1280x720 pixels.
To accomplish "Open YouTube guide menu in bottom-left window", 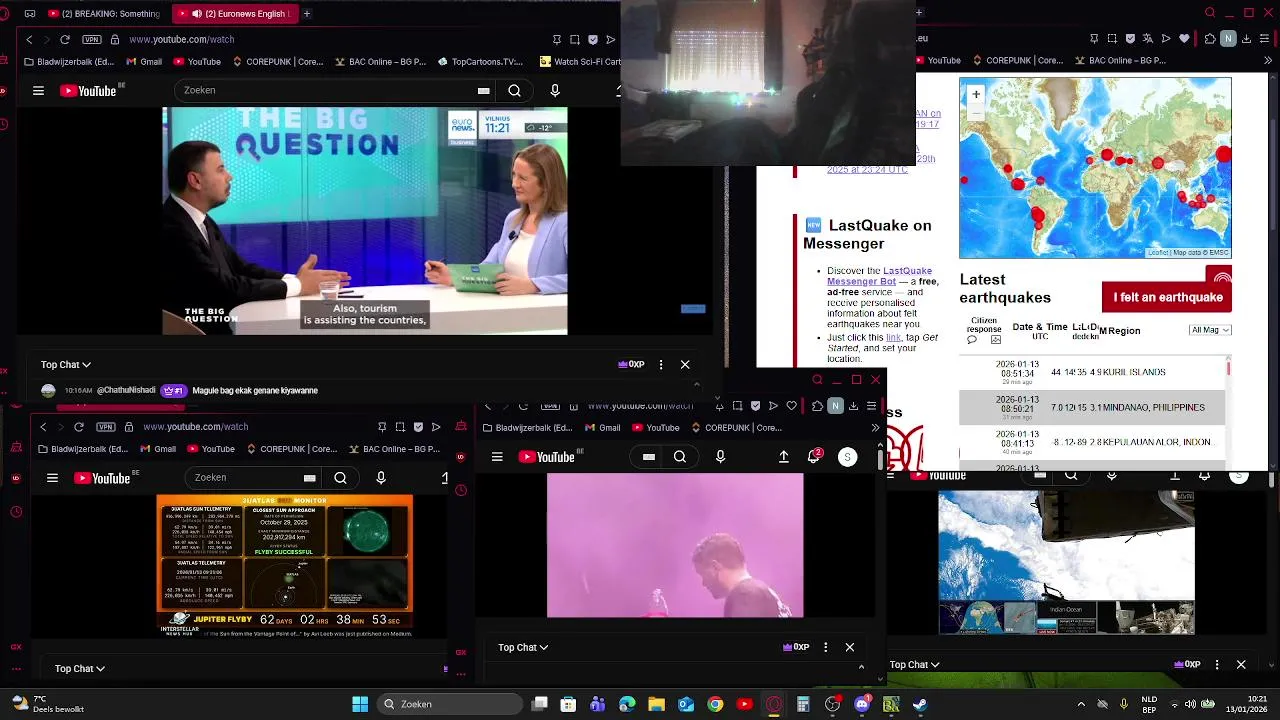I will click(52, 478).
